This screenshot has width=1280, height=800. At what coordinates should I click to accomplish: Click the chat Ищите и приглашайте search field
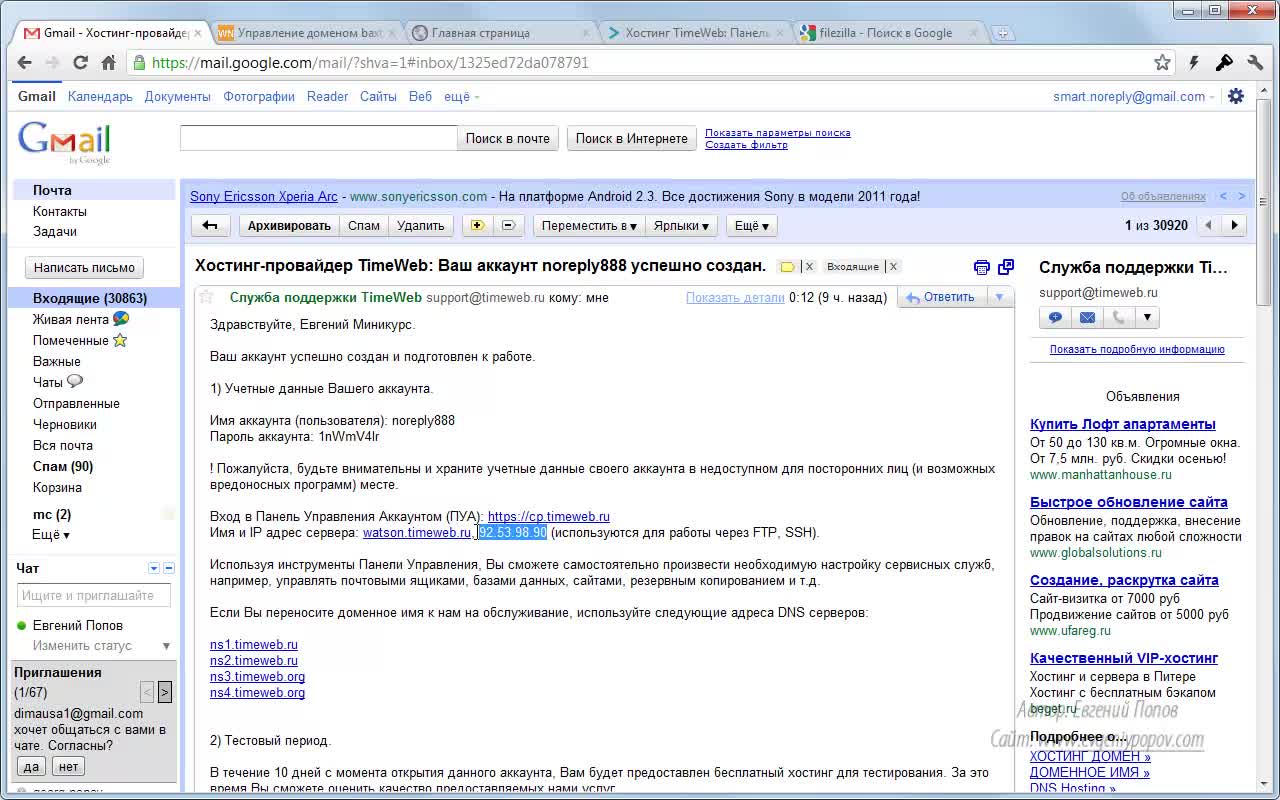click(93, 595)
